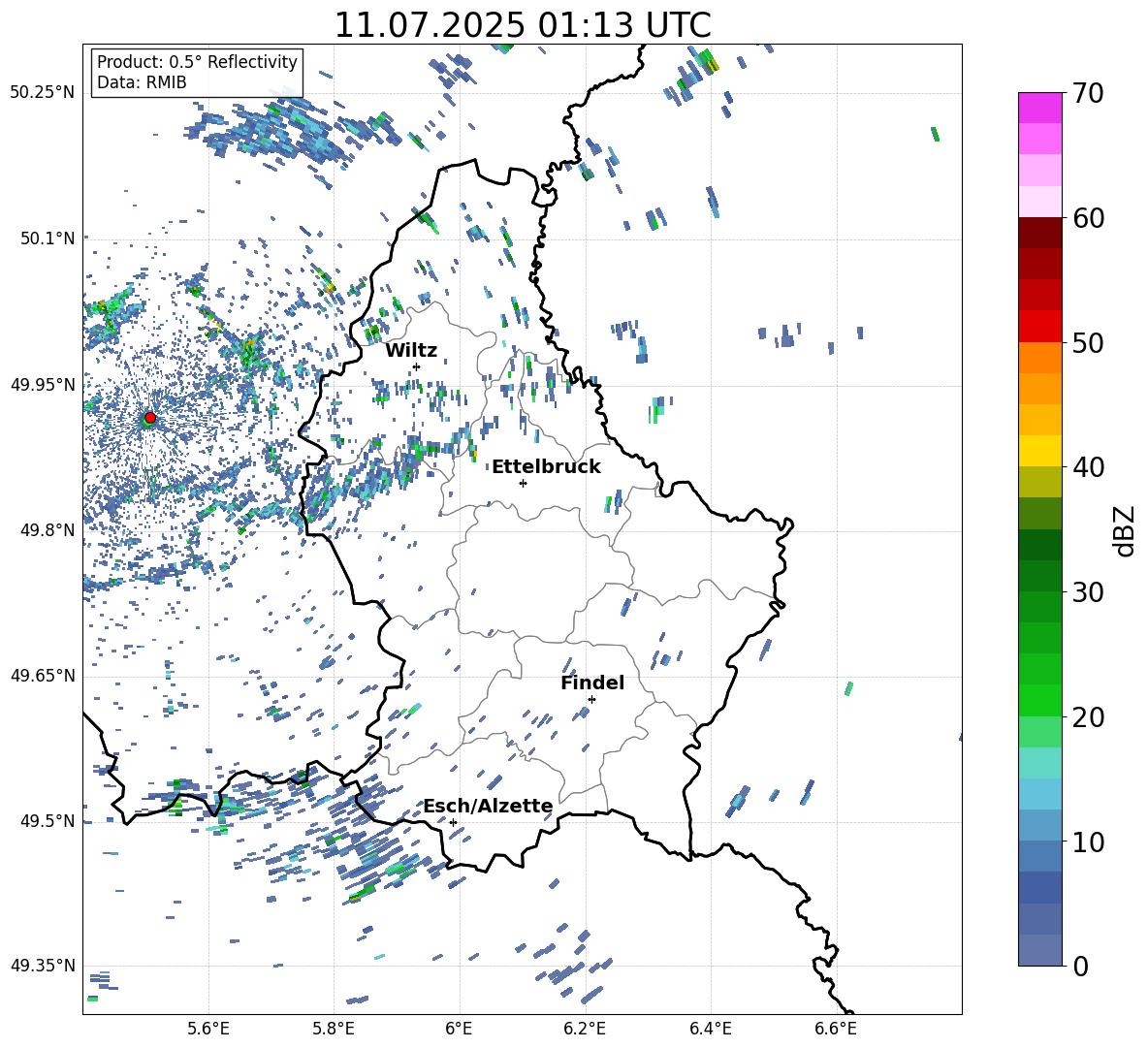Click the colorbar 50 tick label
The width and height of the screenshot is (1148, 1048).
click(1088, 343)
